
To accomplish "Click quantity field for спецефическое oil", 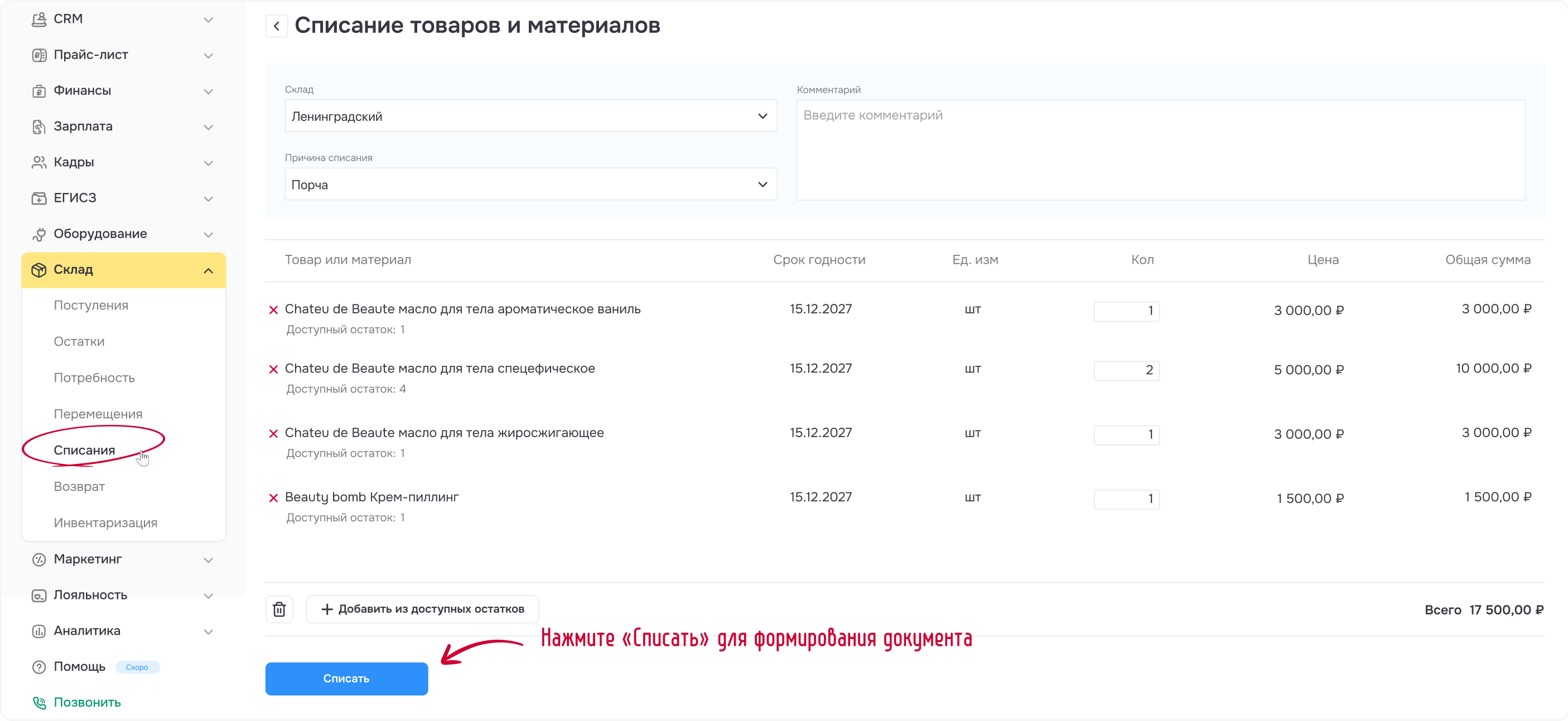I will tap(1127, 371).
